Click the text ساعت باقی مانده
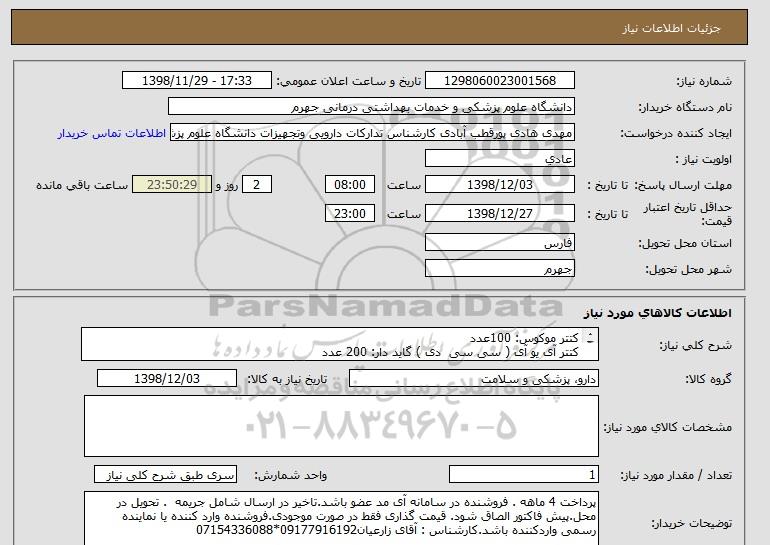Screen dimensions: 770x545 [82, 185]
